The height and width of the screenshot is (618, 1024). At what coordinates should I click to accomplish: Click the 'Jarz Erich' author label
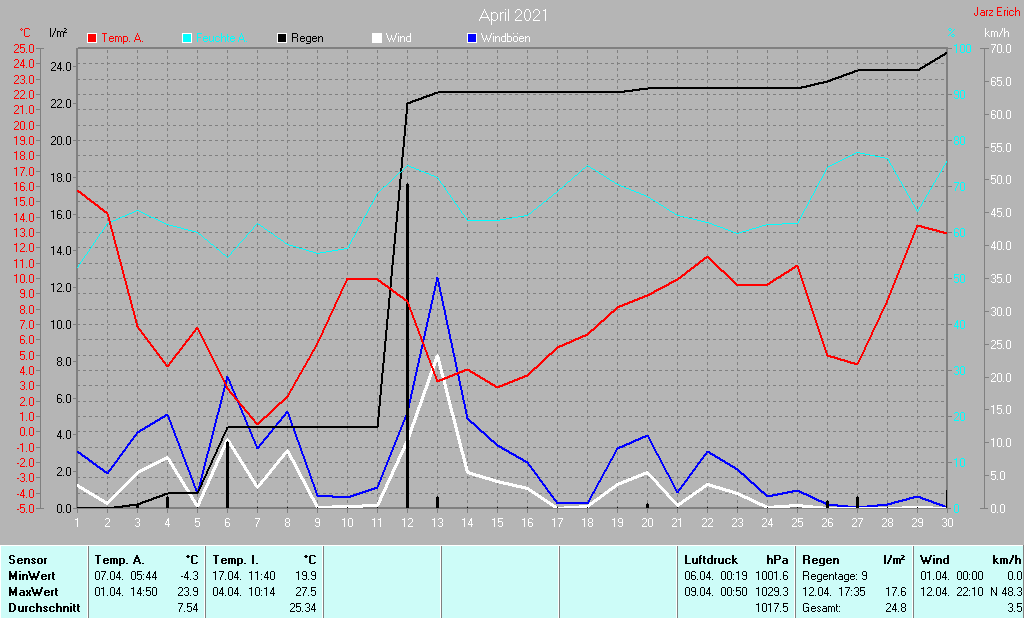(x=997, y=12)
